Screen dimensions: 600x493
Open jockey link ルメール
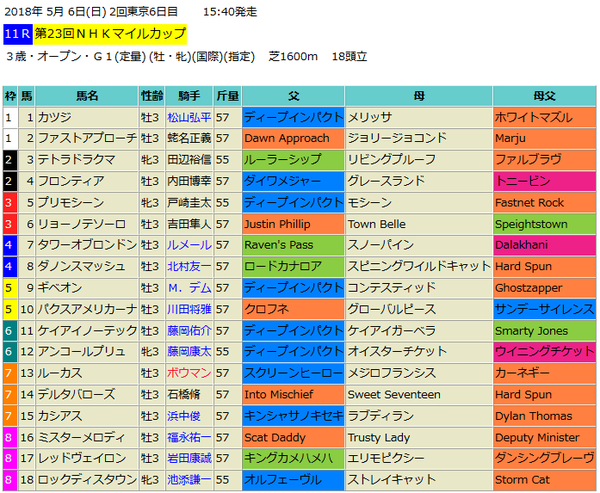pyautogui.click(x=189, y=245)
